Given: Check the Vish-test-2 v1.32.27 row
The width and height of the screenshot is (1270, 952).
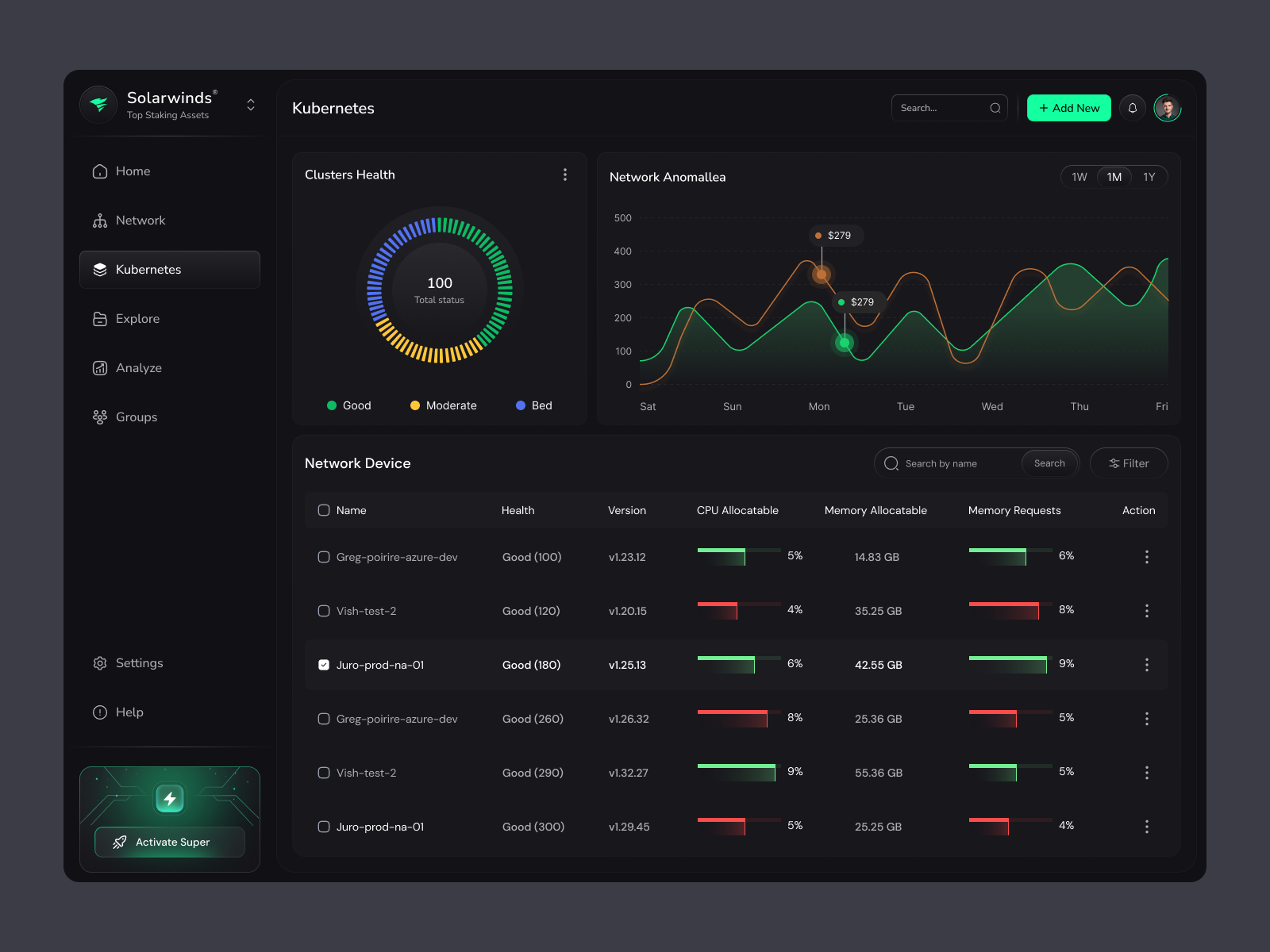Looking at the screenshot, I should point(324,773).
